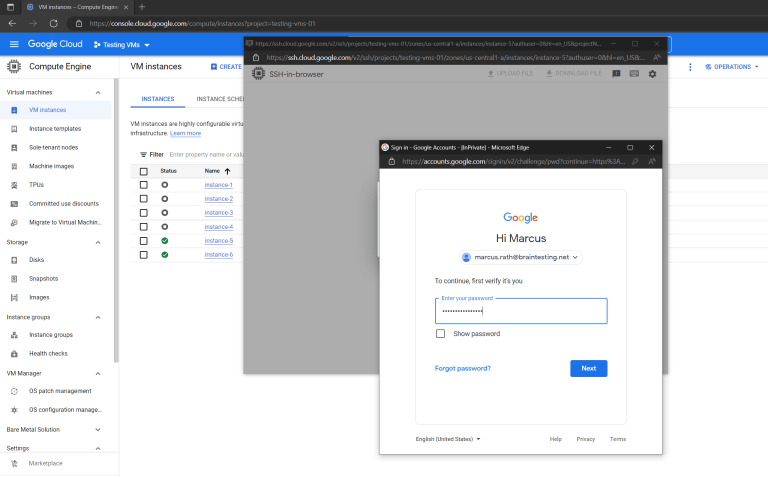Select the checkbox for instance-4
Image resolution: width=768 pixels, height=477 pixels.
144,227
